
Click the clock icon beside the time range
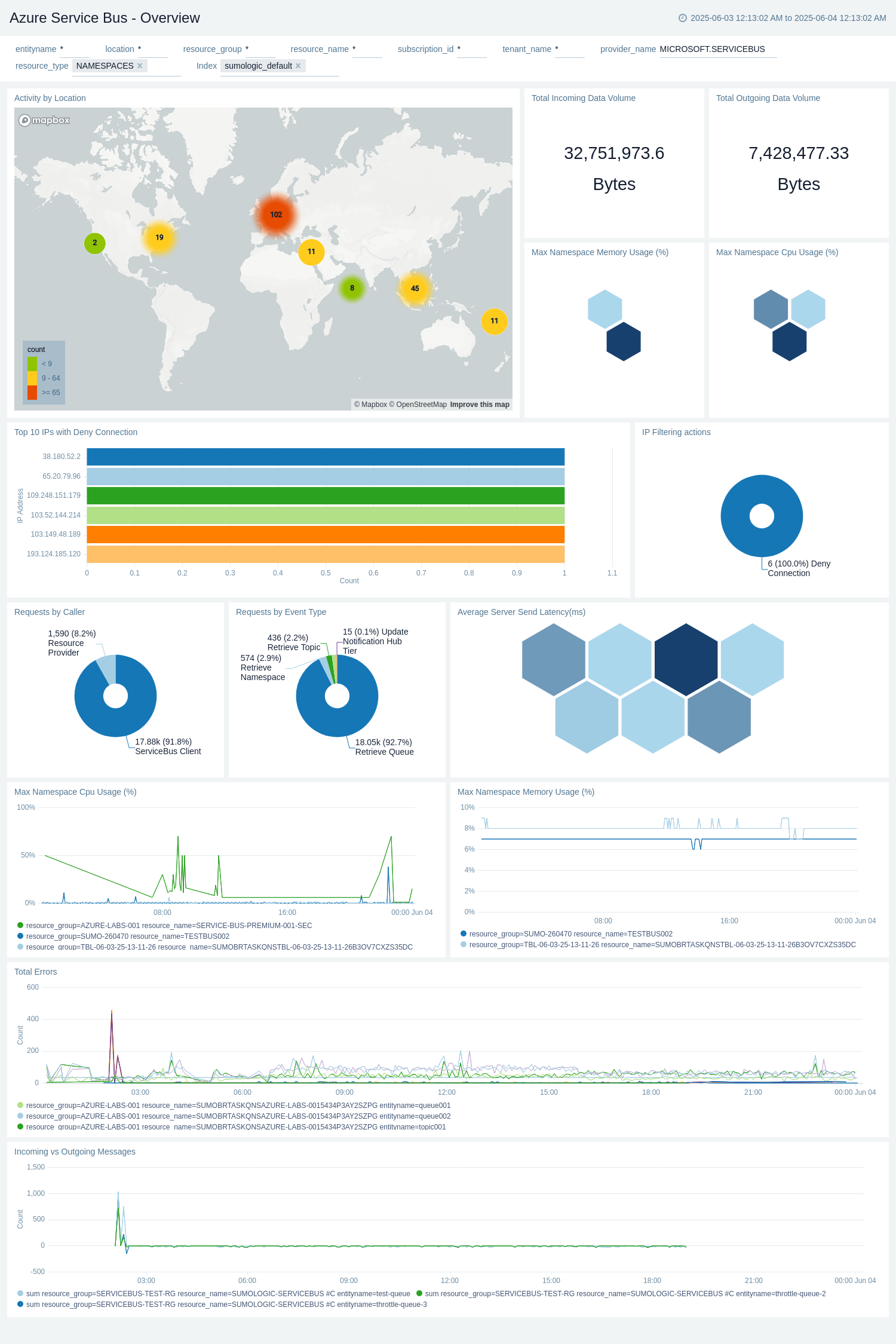point(682,18)
